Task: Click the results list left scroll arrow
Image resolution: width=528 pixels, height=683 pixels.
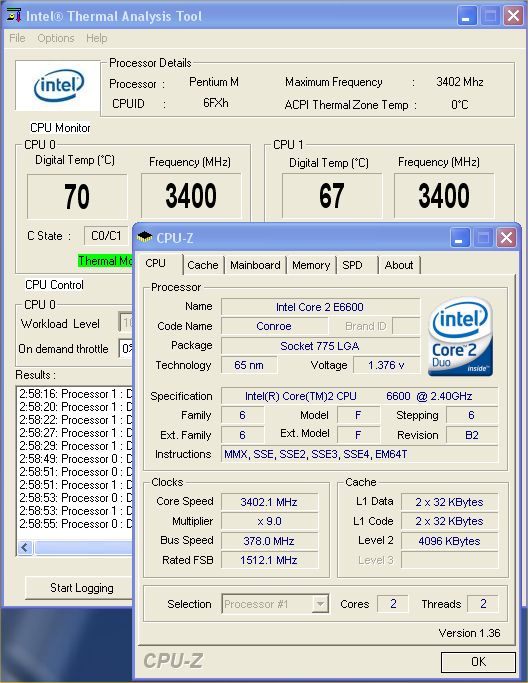Action: click(x=25, y=548)
